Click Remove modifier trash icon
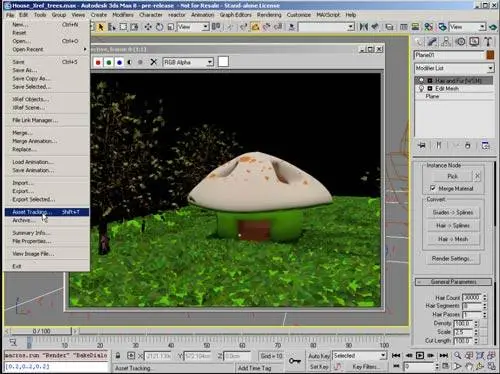This screenshot has width=500, height=374. tap(467, 145)
